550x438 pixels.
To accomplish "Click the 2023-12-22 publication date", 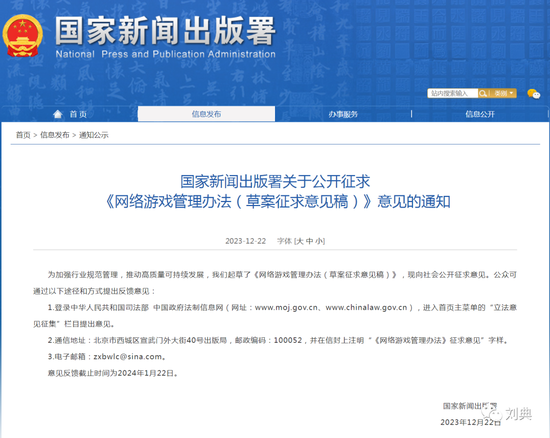I will (246, 241).
